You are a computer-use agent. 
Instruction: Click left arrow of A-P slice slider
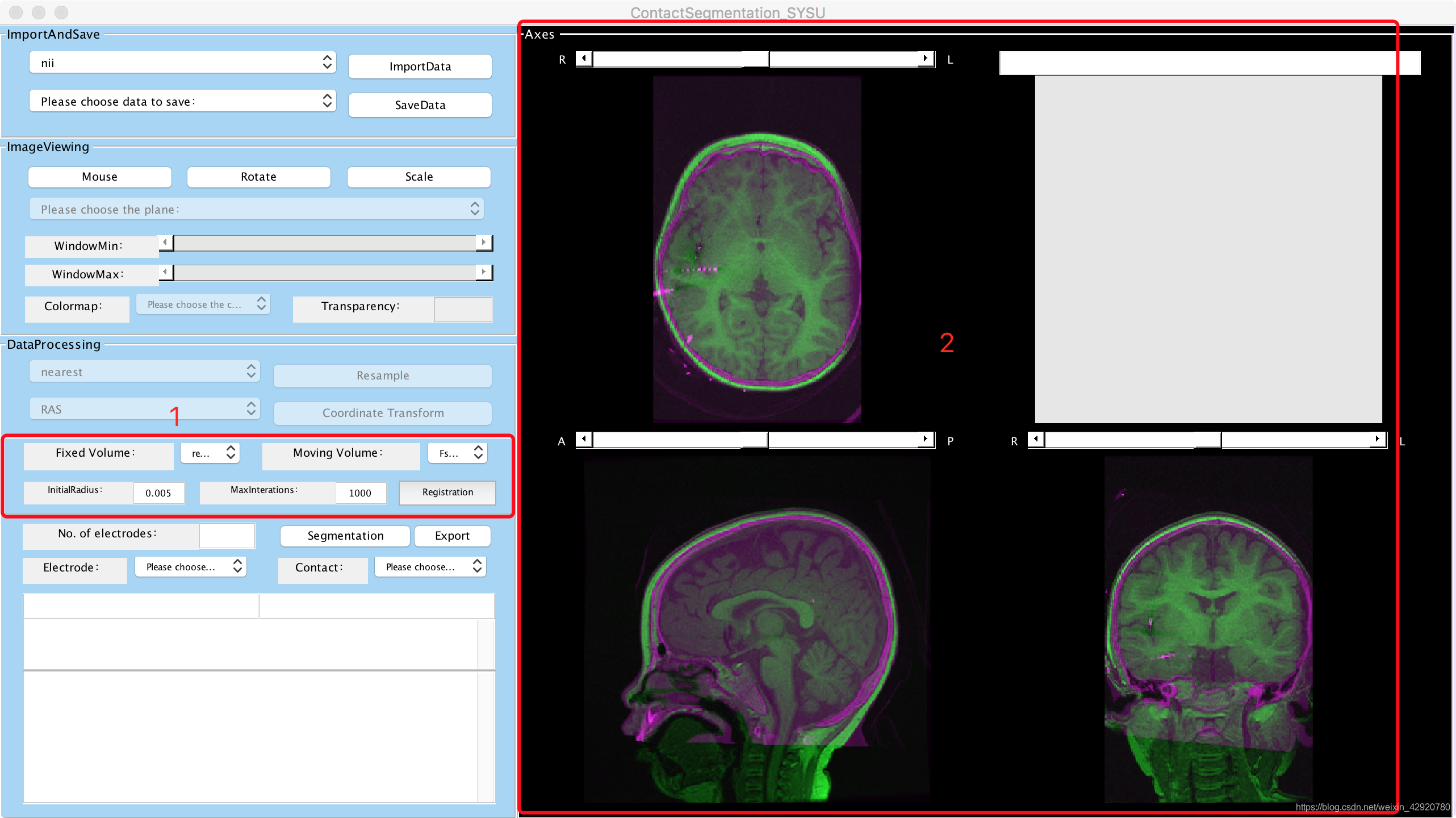[x=584, y=439]
